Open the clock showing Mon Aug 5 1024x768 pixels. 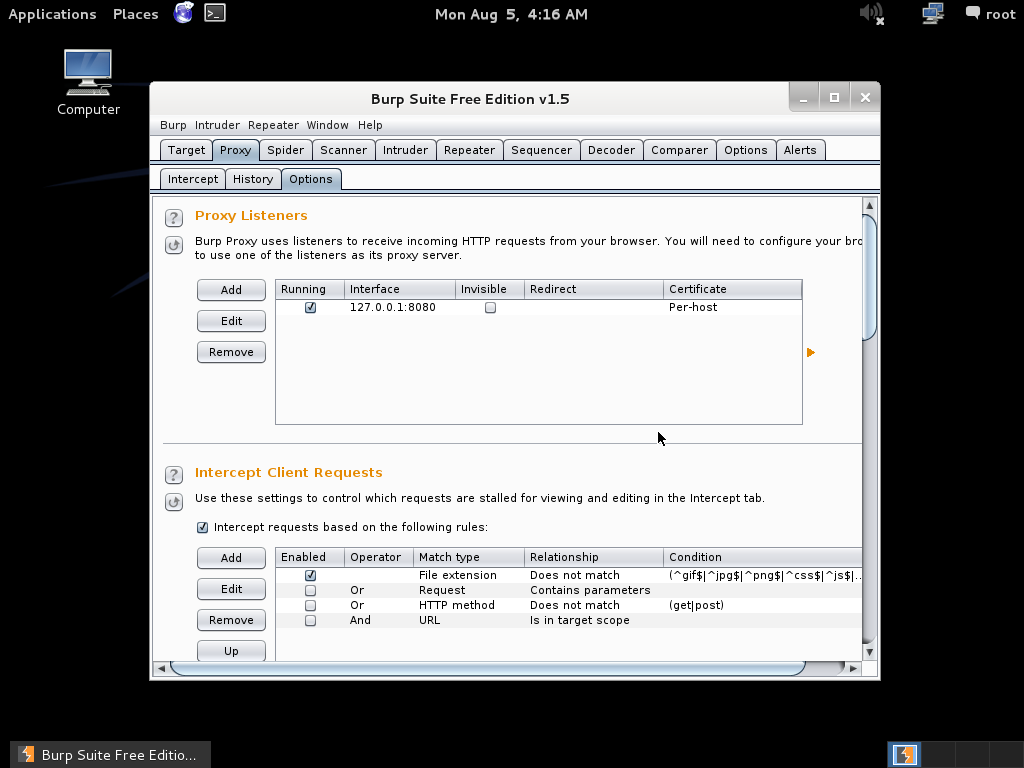point(511,14)
